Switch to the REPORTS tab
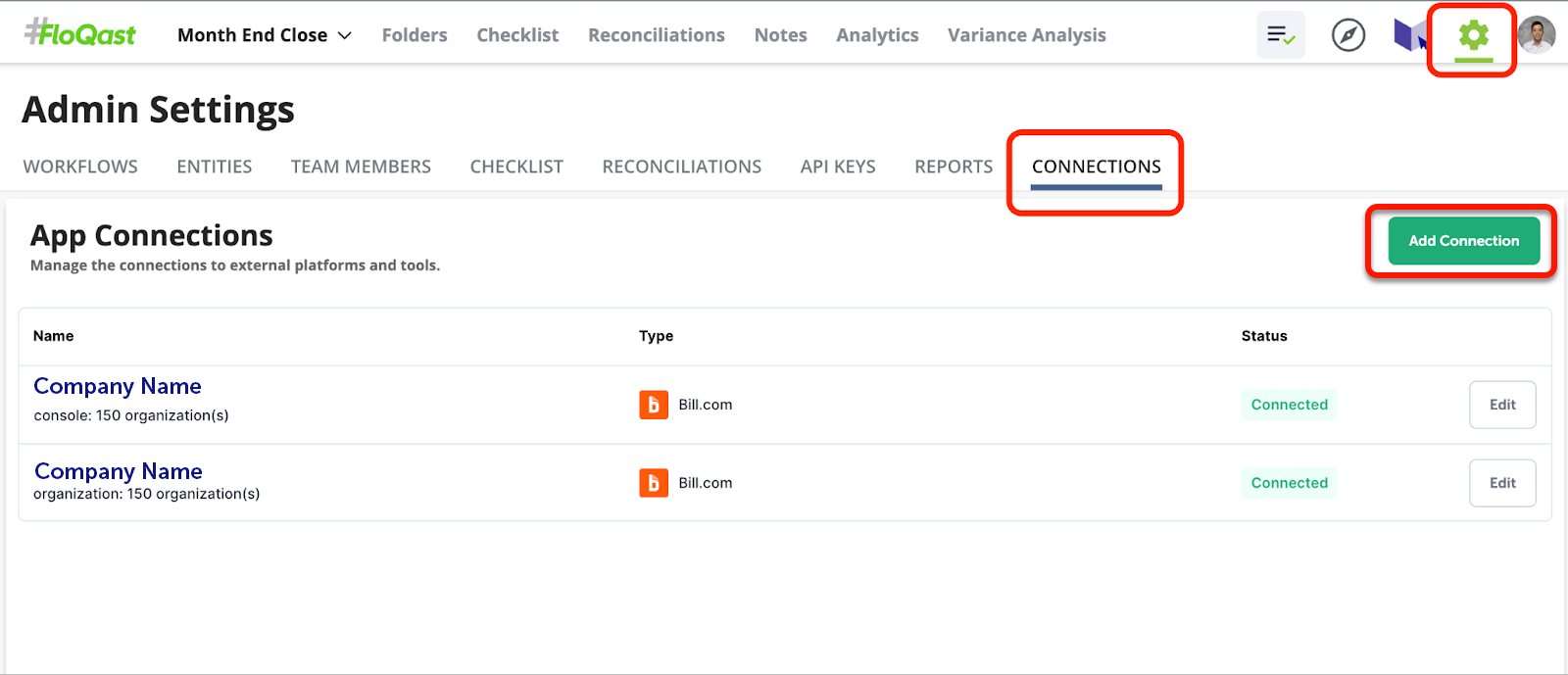The image size is (1568, 675). (954, 167)
